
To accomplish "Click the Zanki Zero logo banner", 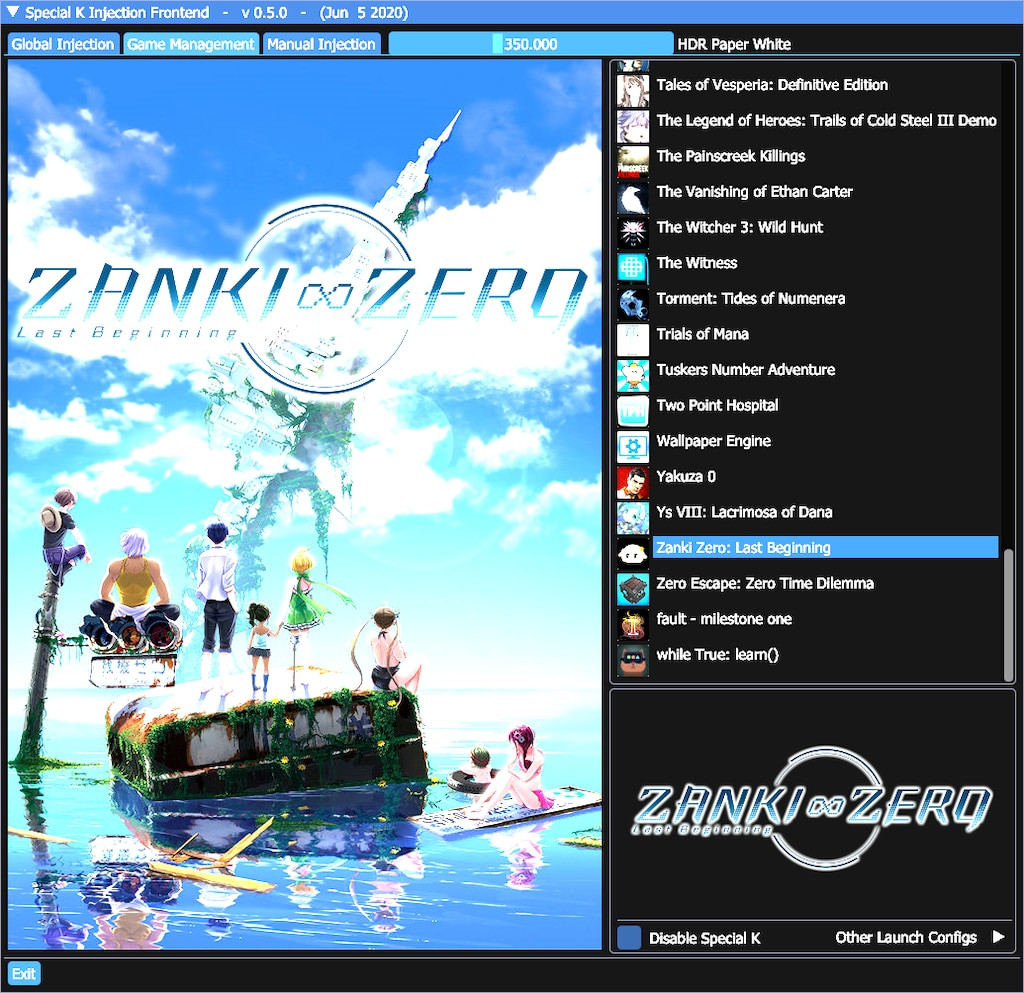I will click(x=812, y=809).
